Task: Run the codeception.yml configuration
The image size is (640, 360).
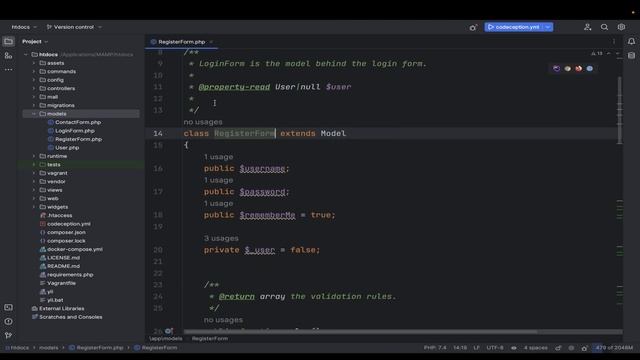Action: (x=513, y=27)
